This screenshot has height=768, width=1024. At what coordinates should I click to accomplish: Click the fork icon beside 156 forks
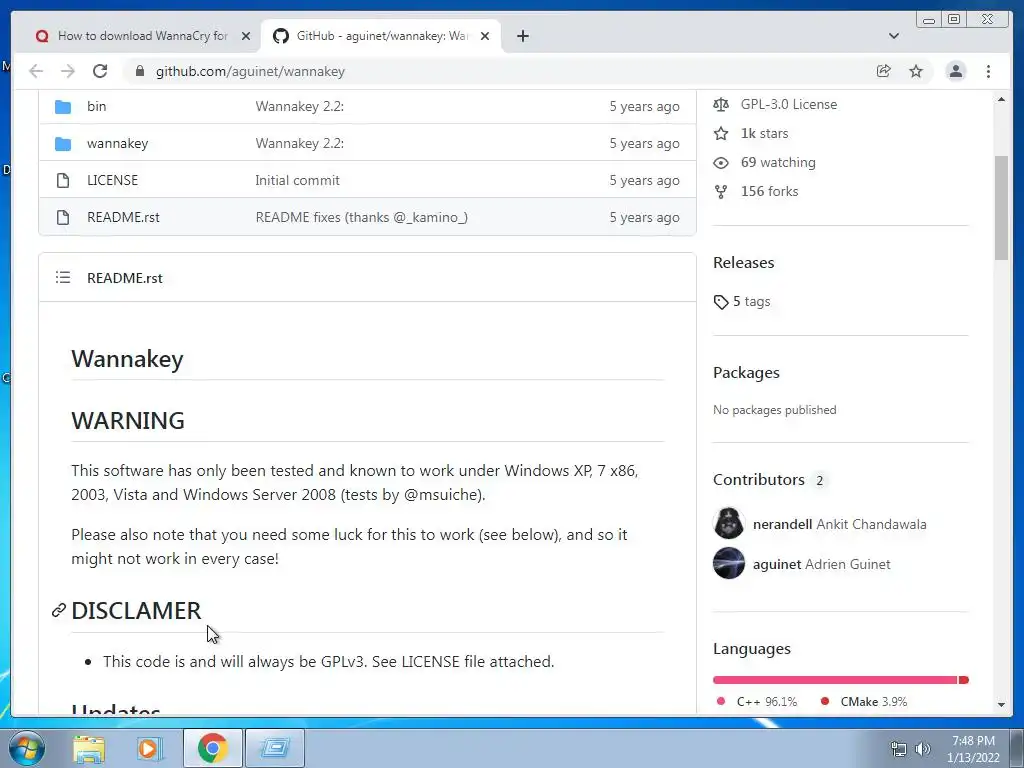pos(721,191)
